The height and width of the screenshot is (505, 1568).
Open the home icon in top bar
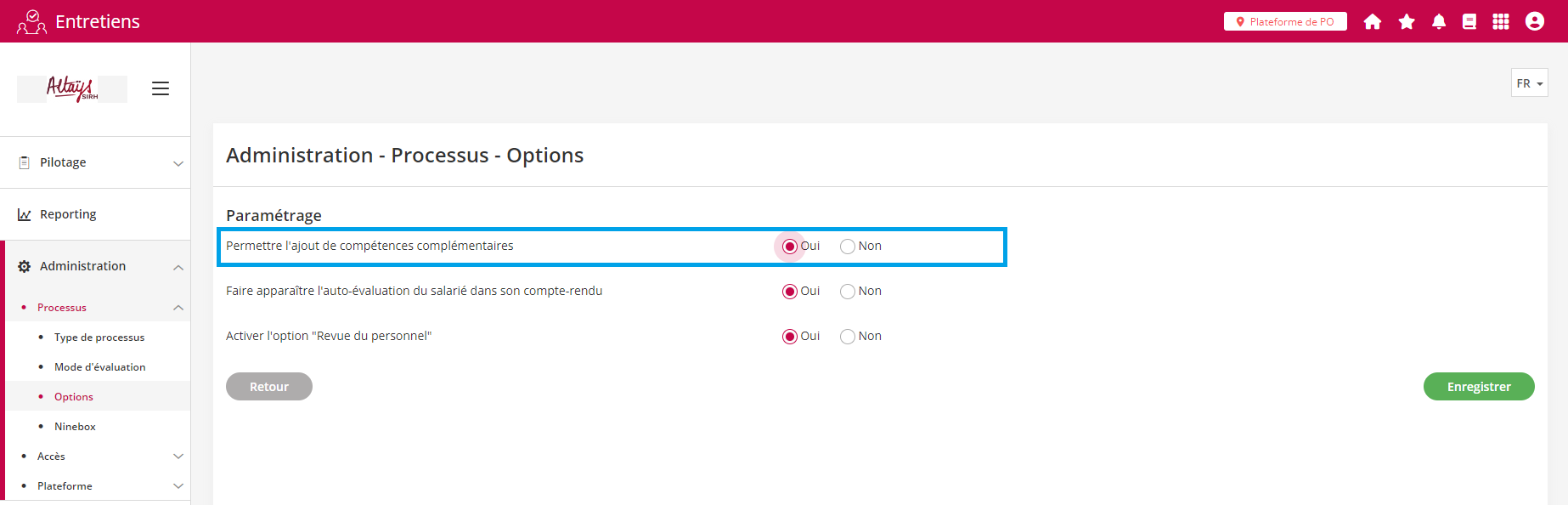[1373, 22]
